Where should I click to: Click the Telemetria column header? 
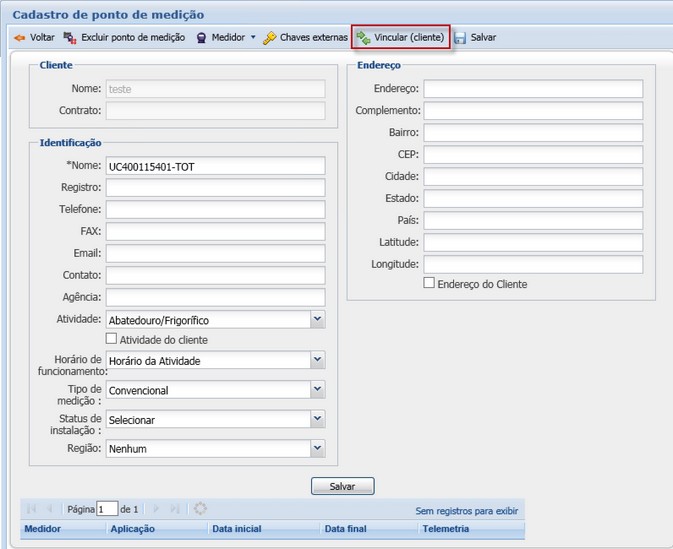tap(446, 529)
